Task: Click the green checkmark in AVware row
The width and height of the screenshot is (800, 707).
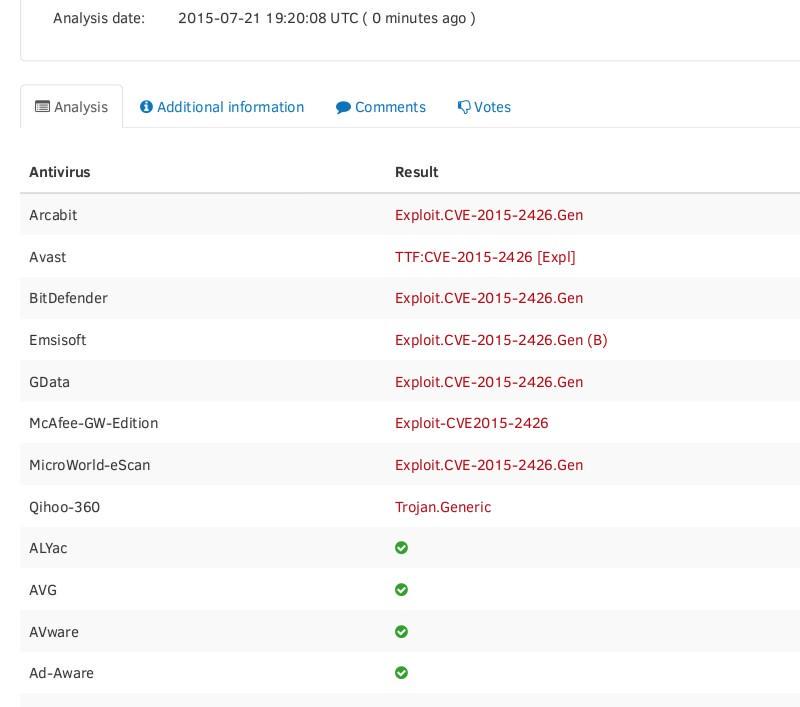Action: pos(402,632)
